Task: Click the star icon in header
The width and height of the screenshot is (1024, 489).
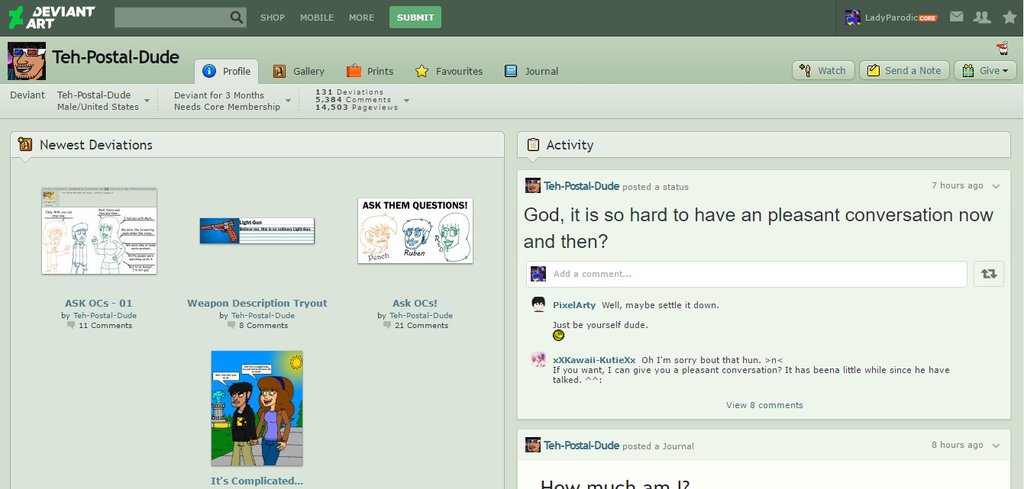Action: coord(1007,17)
